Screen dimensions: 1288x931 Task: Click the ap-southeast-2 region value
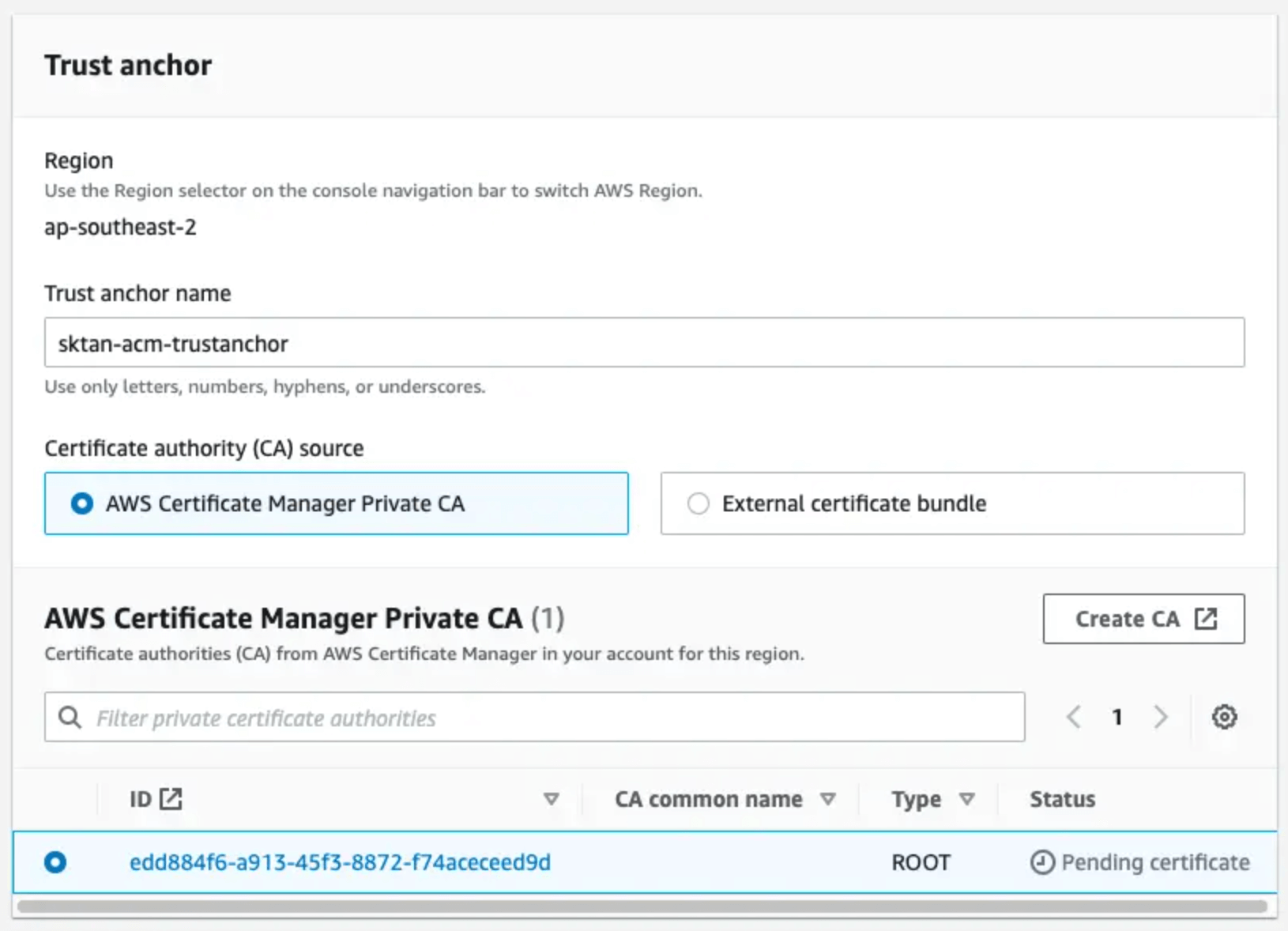[x=120, y=228]
